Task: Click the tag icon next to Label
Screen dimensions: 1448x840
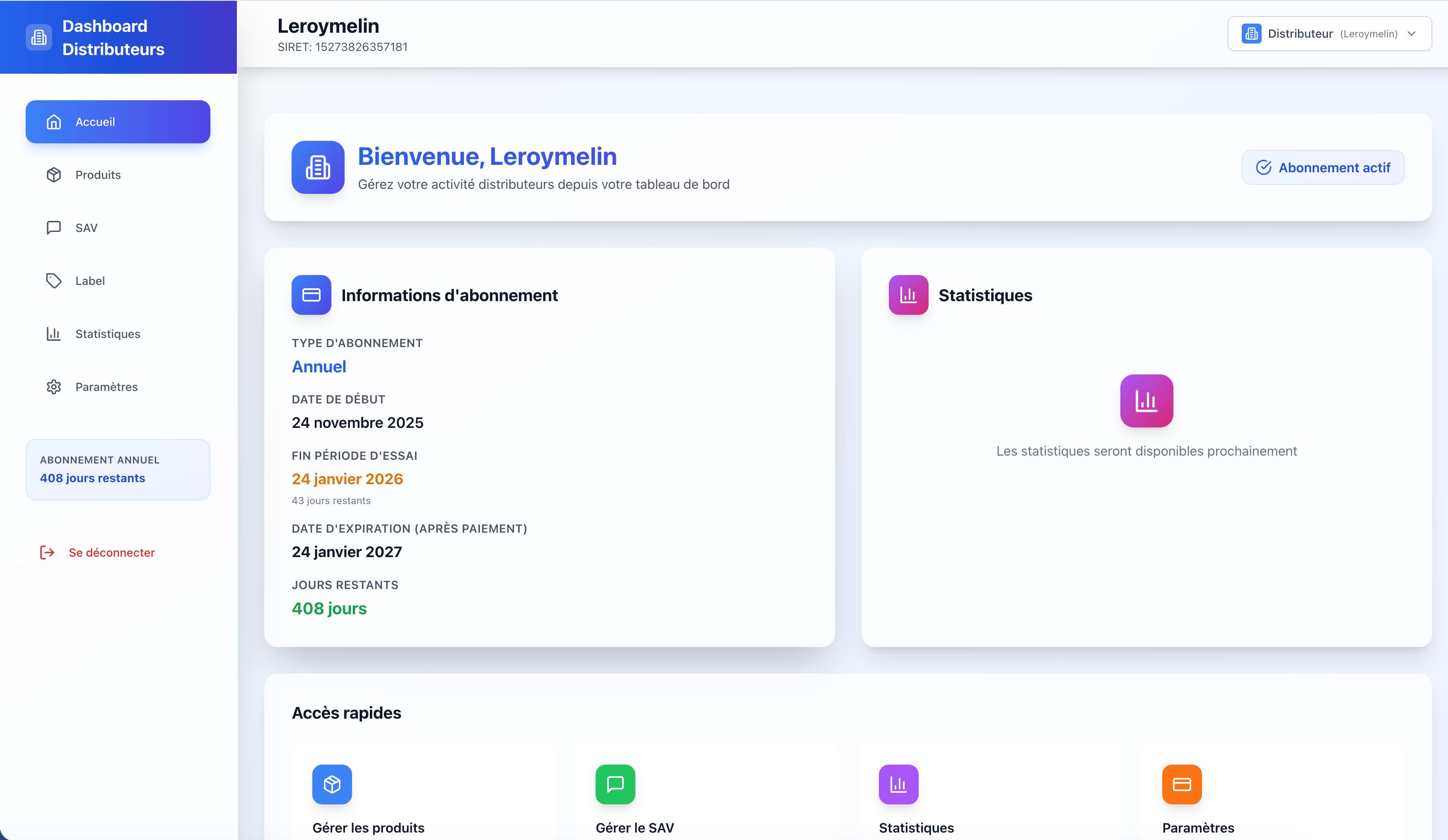Action: tap(53, 281)
